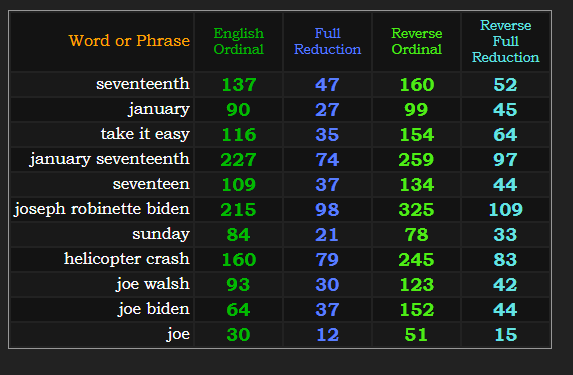Click the Reverse Full Reduction value 45

(505, 110)
